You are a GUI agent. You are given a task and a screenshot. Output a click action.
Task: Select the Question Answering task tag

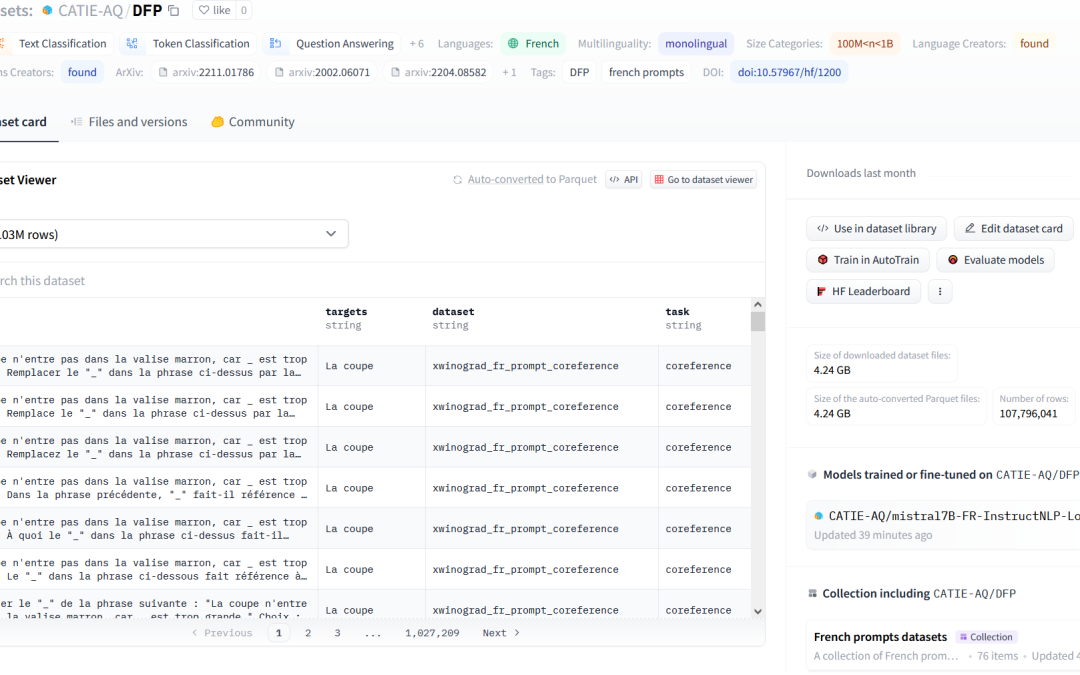pyautogui.click(x=332, y=43)
